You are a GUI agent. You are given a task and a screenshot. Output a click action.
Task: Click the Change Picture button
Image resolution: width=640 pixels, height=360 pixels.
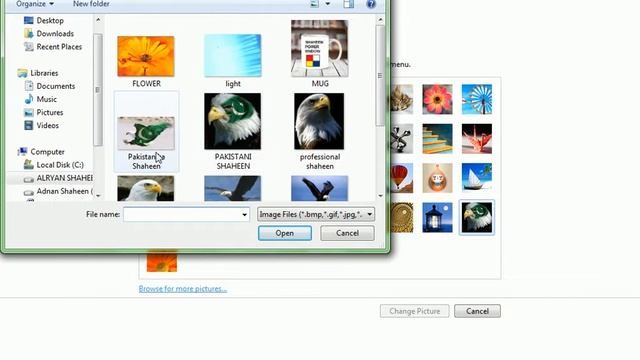point(414,311)
